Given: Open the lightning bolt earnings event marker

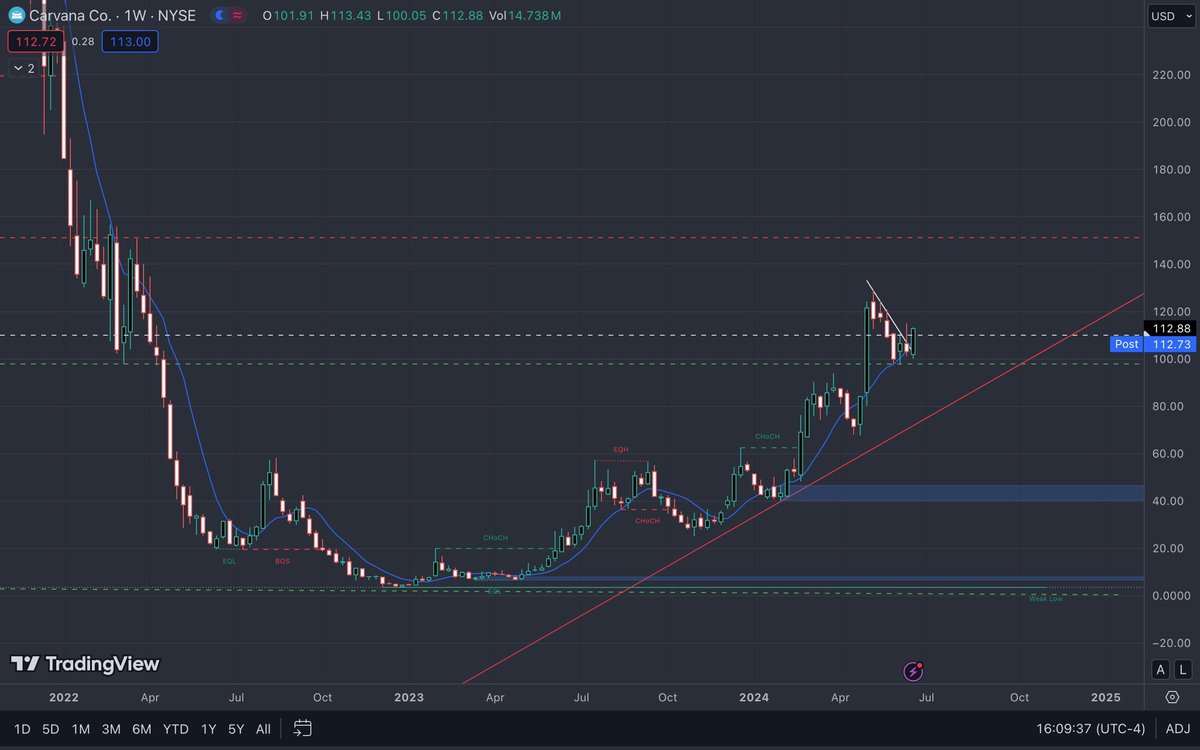Looking at the screenshot, I should (x=913, y=671).
